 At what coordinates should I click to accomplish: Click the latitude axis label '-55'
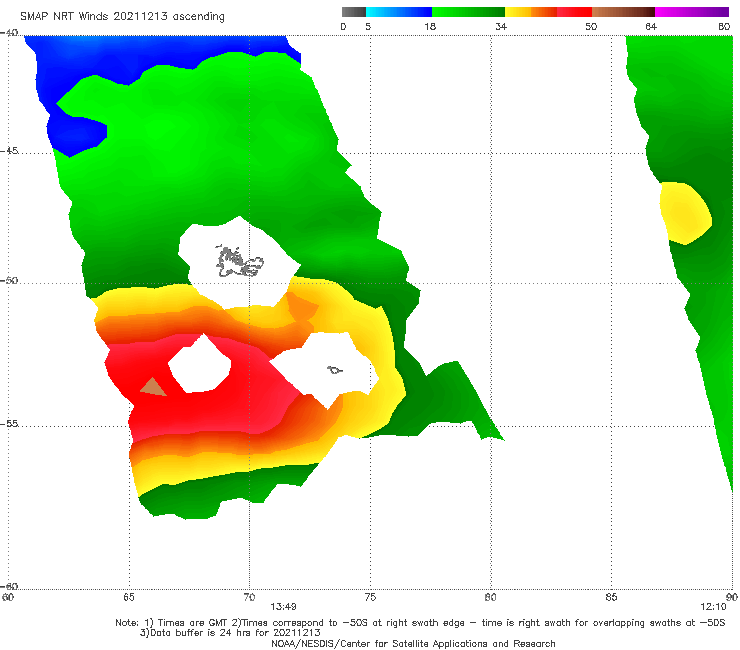point(9,423)
